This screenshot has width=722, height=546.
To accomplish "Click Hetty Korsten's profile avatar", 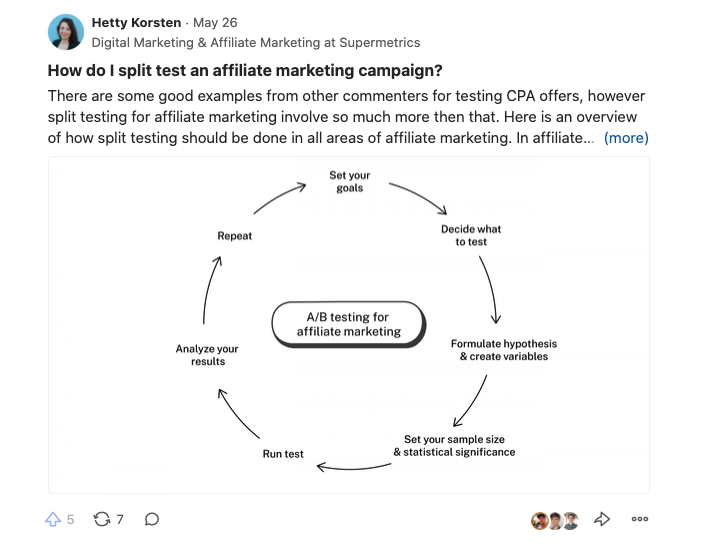I will point(66,32).
